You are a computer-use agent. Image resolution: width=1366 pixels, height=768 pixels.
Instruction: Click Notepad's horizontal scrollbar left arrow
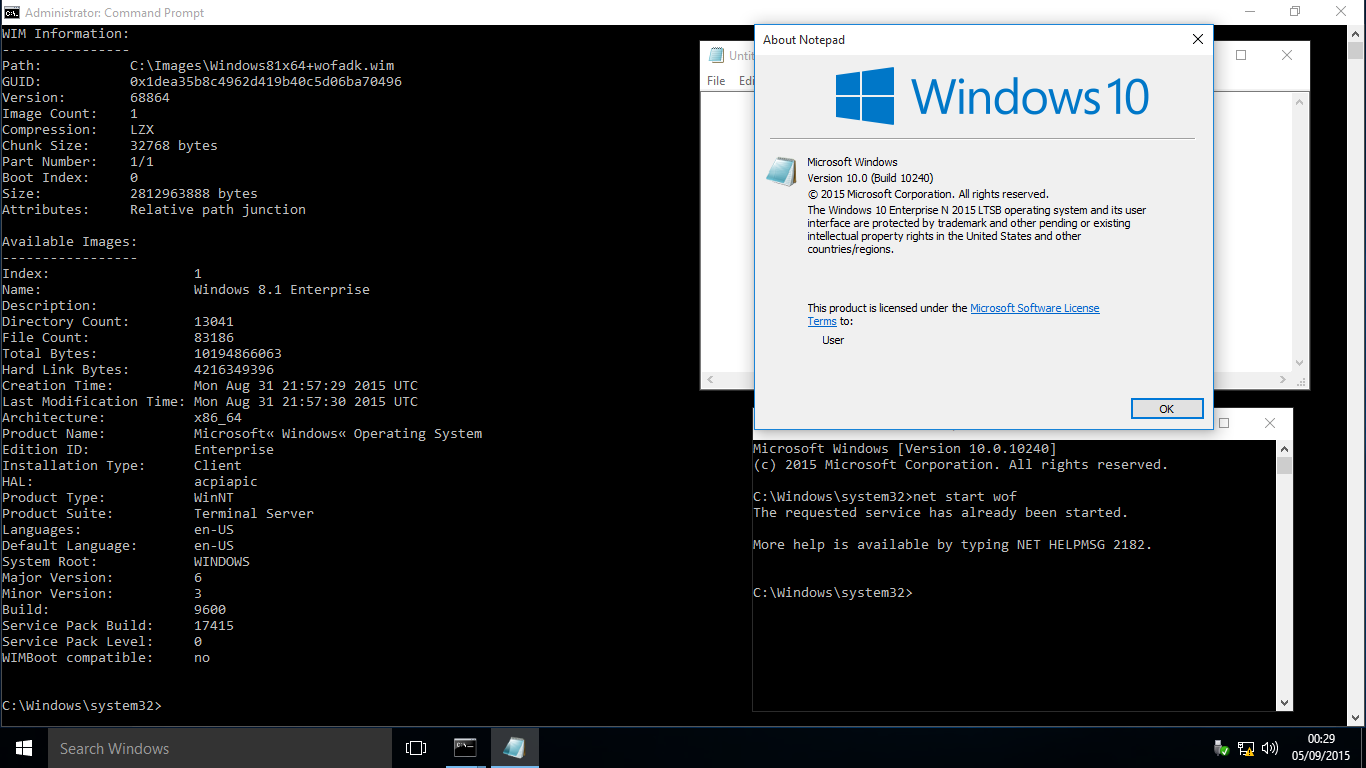coord(709,380)
